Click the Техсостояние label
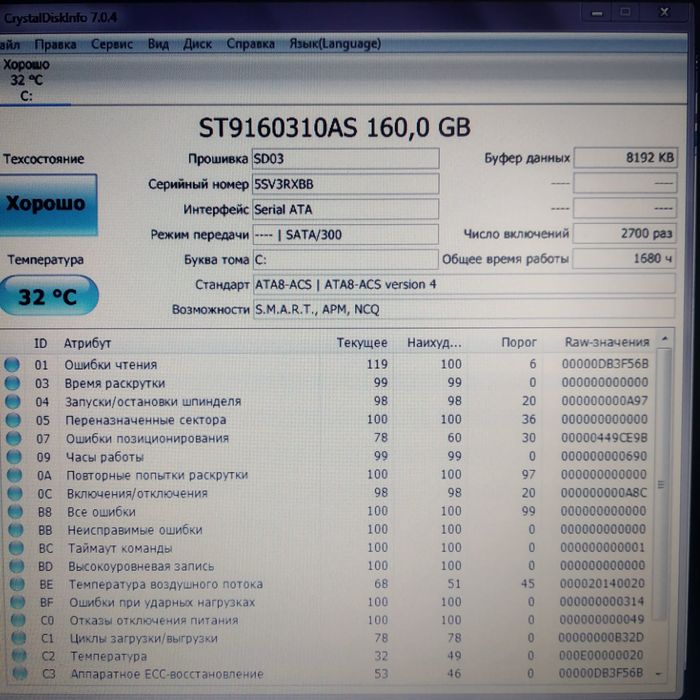700x700 pixels. coord(44,159)
